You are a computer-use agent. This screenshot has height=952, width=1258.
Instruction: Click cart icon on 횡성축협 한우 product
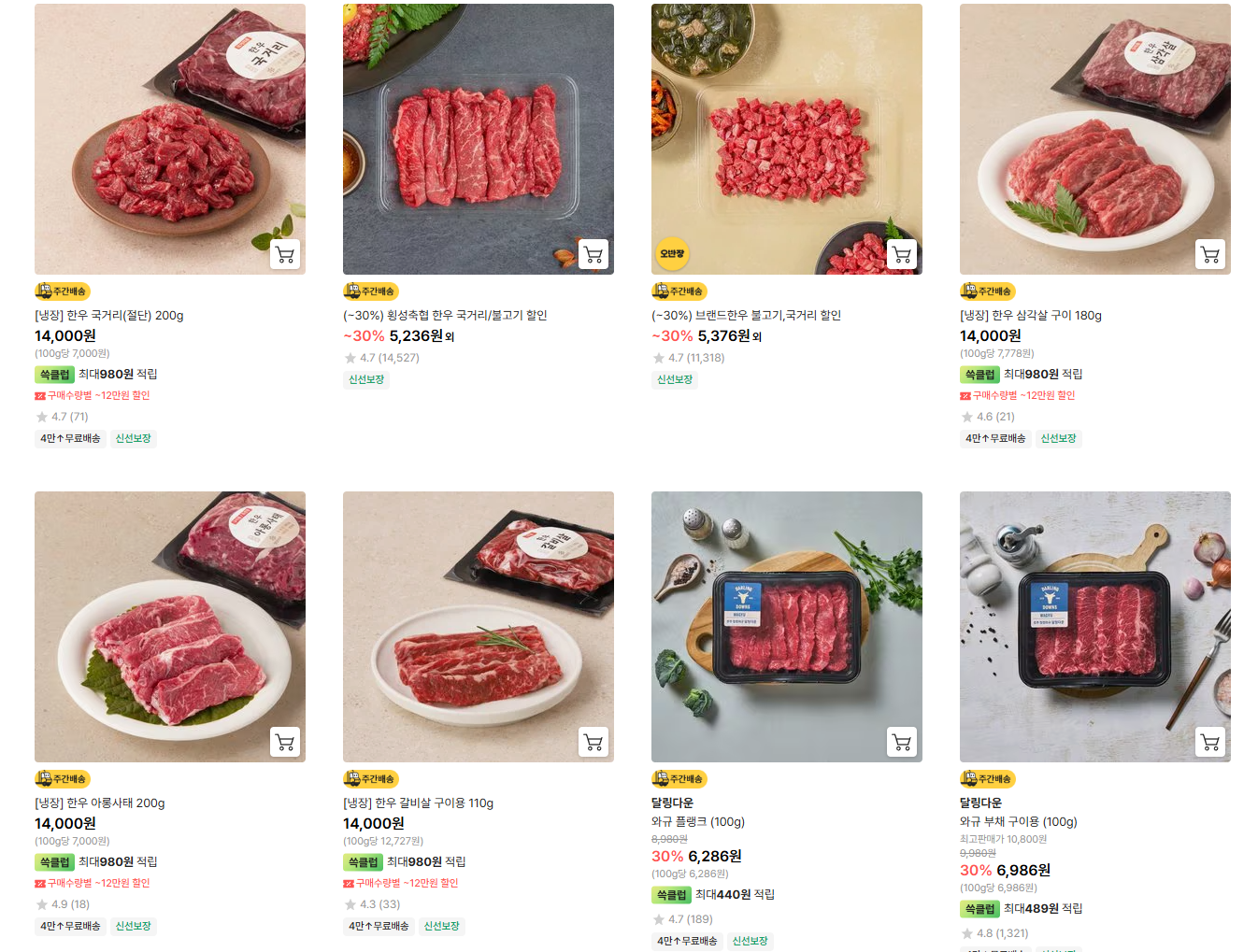[593, 254]
